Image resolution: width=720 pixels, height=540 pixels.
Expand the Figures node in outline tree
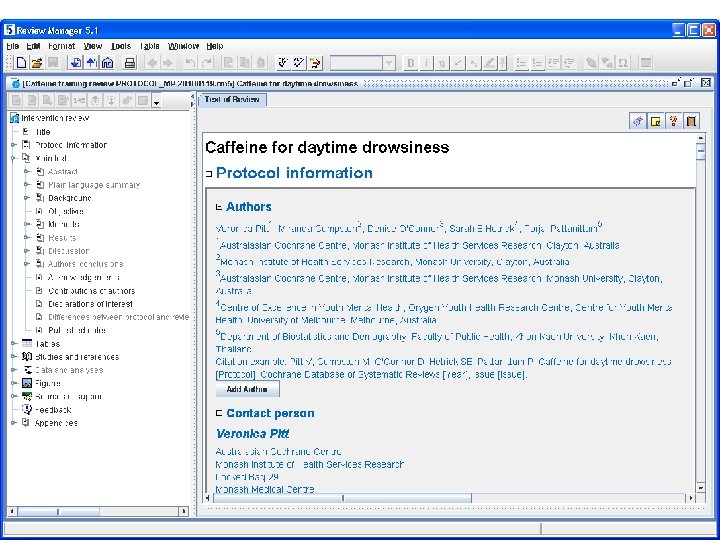click(13, 383)
